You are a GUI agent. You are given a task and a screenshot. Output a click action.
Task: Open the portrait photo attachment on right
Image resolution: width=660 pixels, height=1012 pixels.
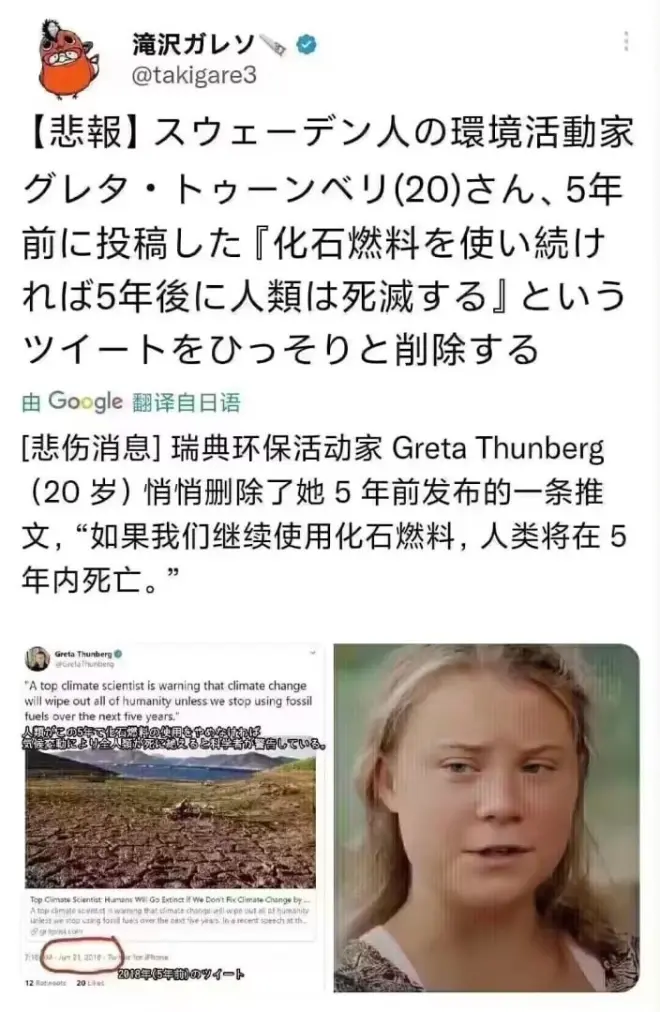click(486, 818)
